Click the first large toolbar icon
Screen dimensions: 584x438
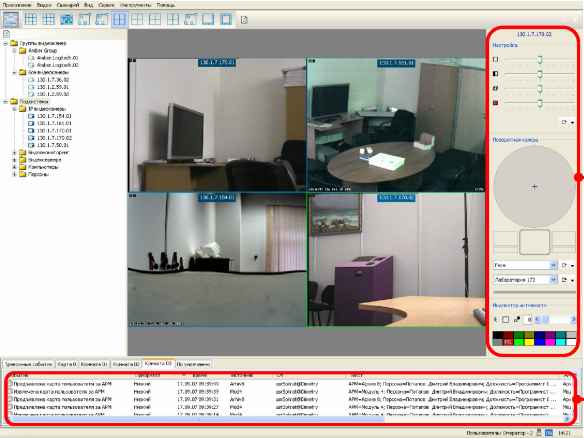[10, 19]
